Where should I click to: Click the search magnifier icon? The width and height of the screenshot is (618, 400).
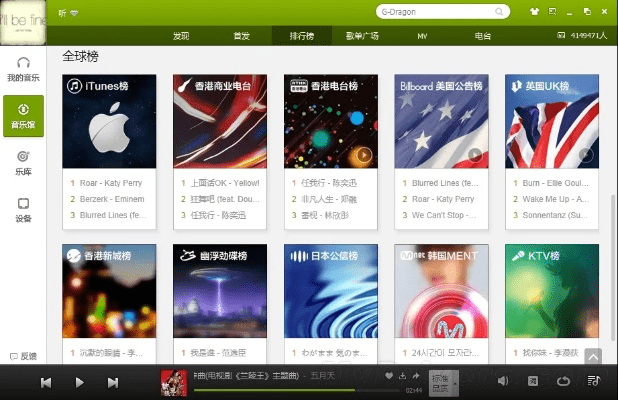(499, 12)
